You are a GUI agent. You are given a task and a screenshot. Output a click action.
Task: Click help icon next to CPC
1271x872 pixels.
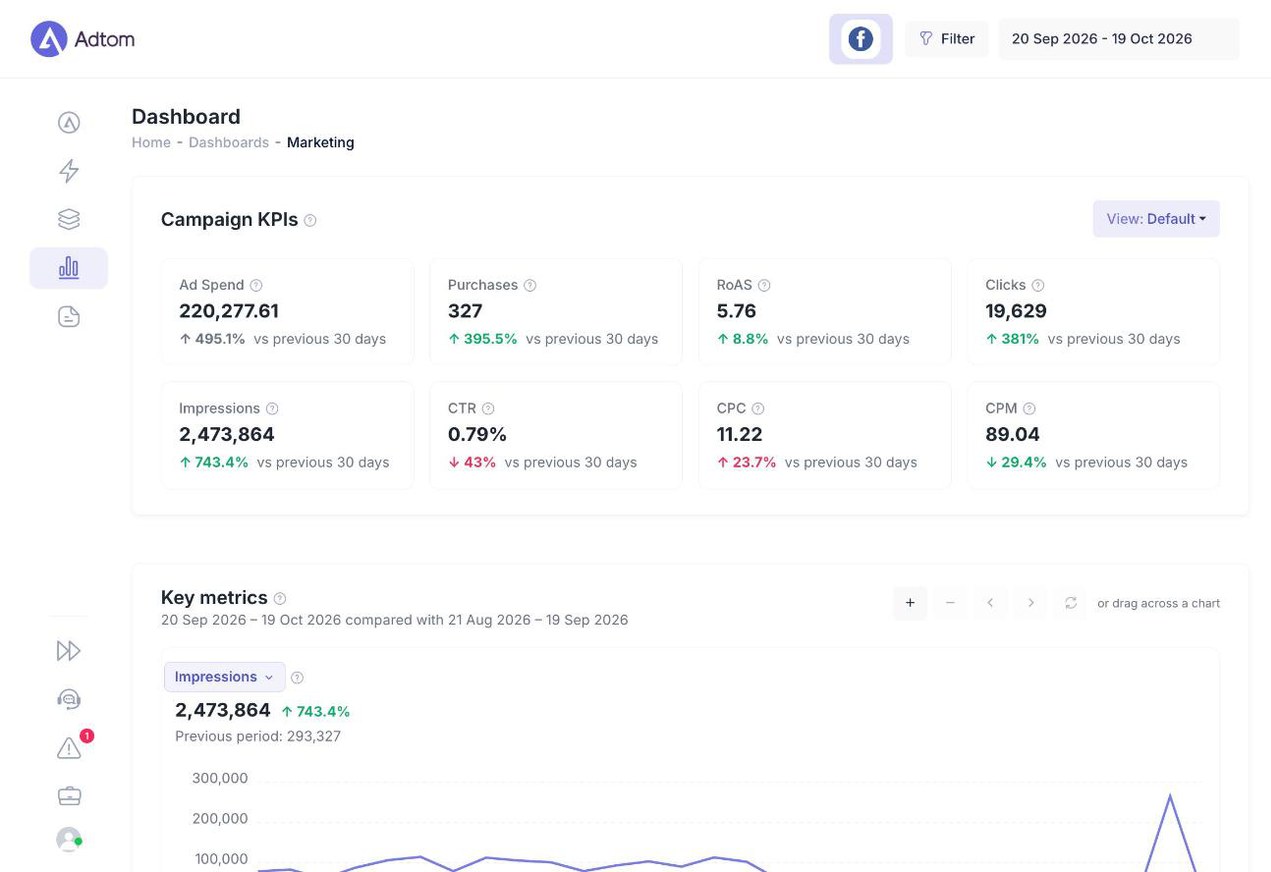[758, 409]
